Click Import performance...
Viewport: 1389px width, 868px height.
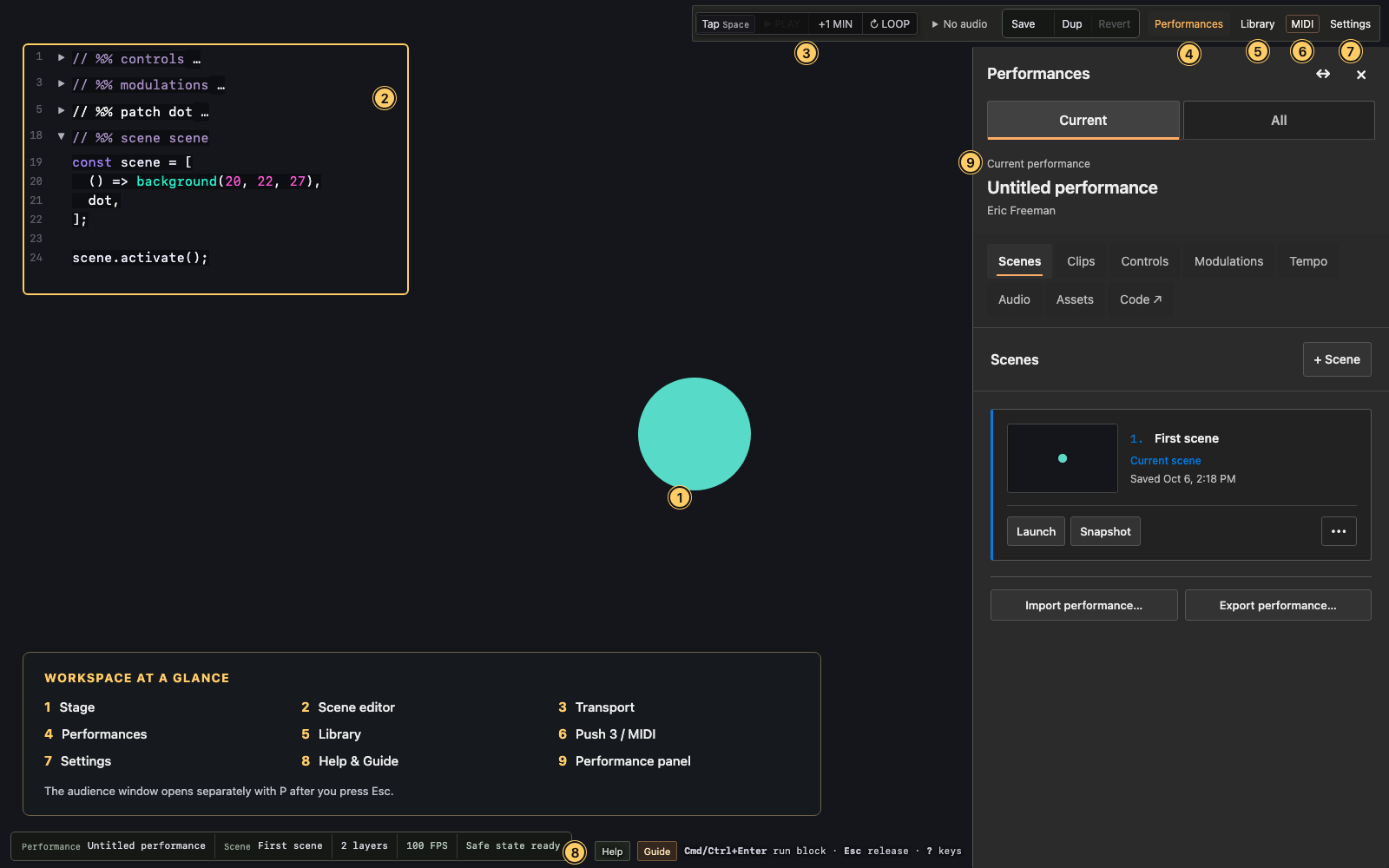[x=1083, y=605]
